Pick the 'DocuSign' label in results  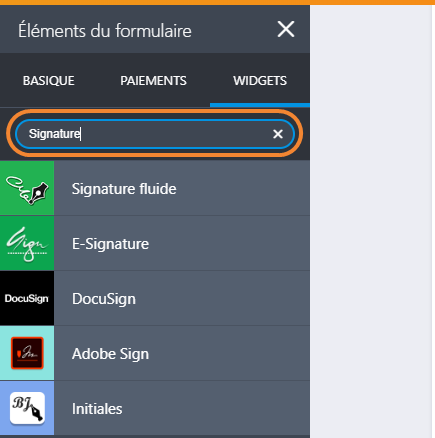[x=104, y=299]
